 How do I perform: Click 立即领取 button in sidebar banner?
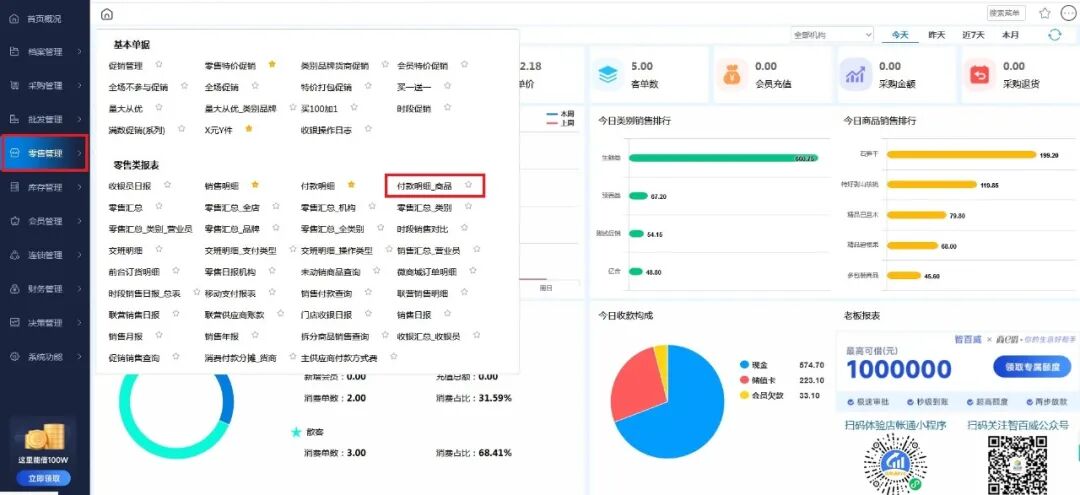[x=44, y=478]
